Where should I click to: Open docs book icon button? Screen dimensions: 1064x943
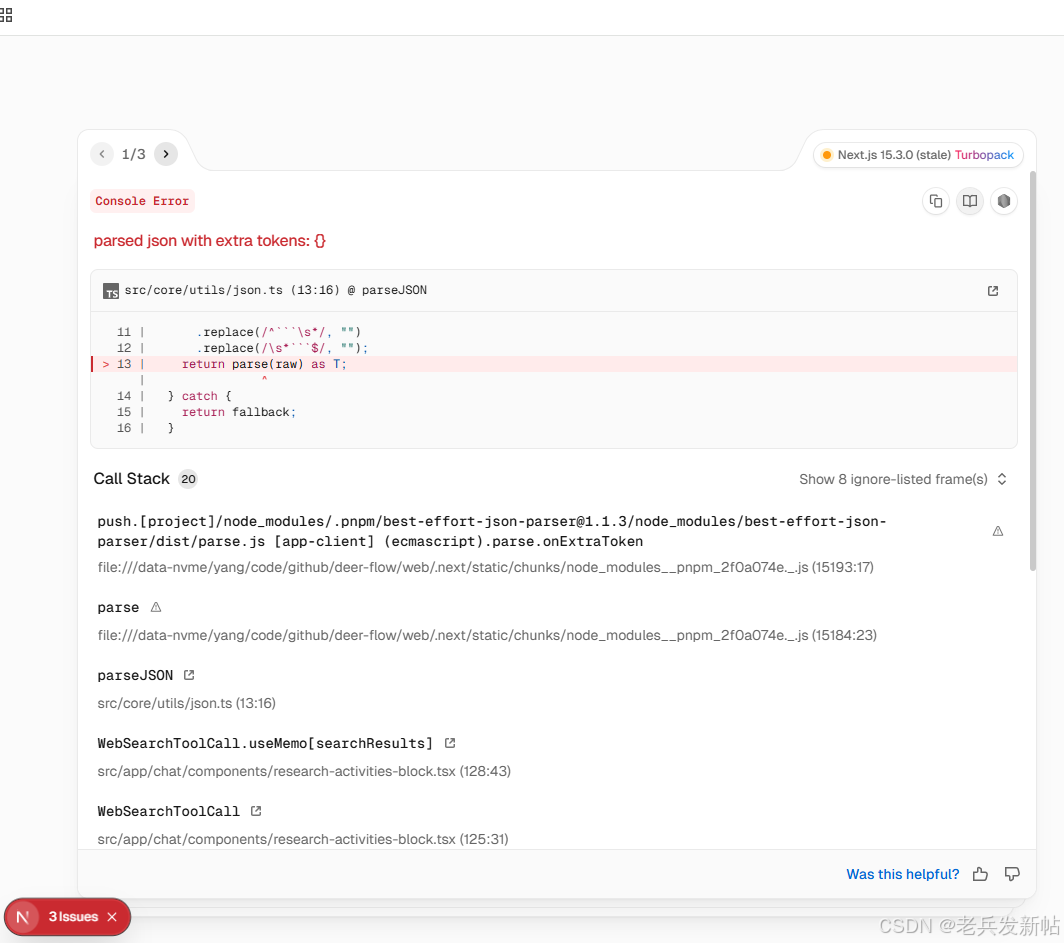point(970,201)
